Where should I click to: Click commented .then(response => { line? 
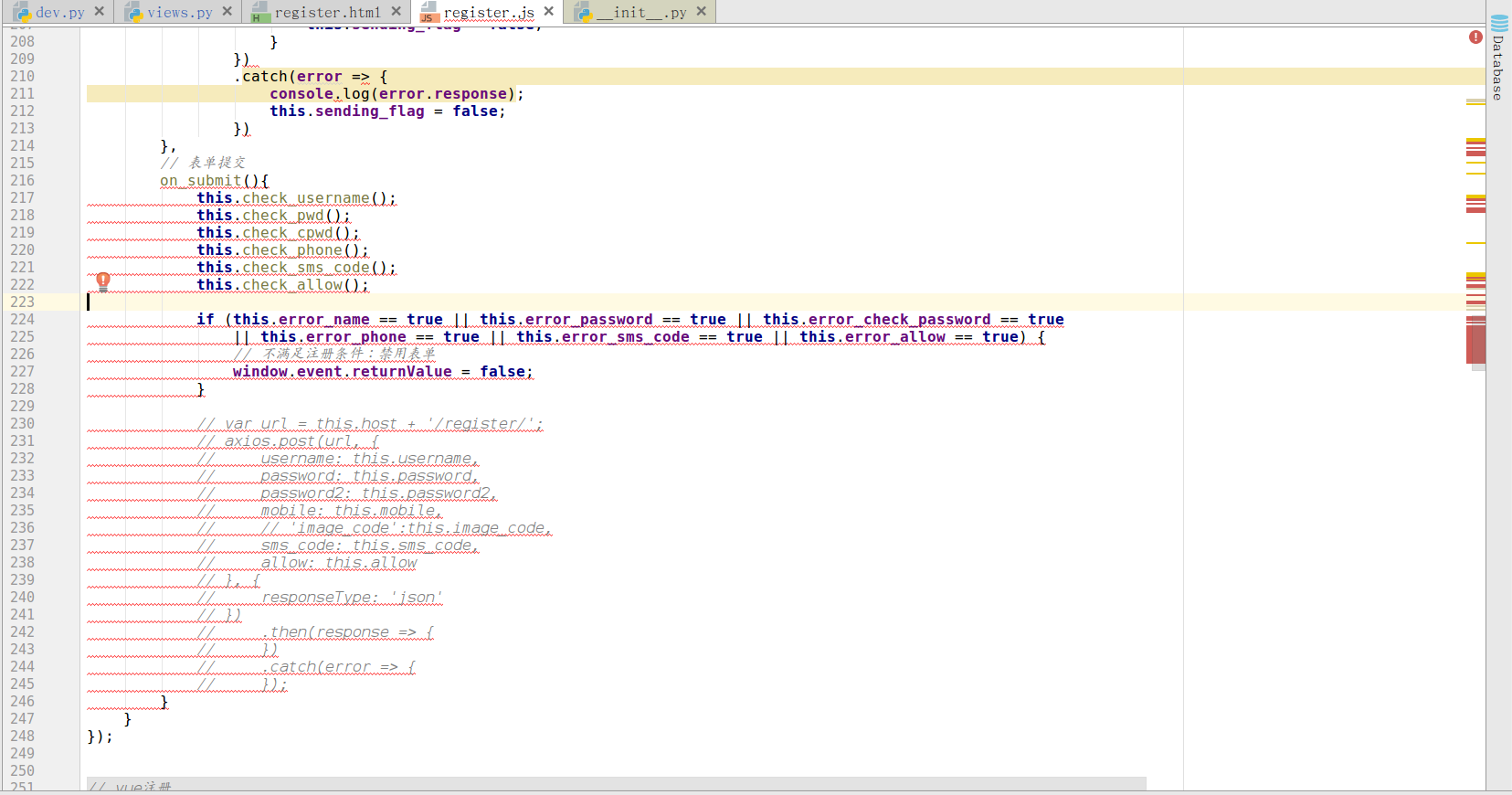[x=315, y=632]
